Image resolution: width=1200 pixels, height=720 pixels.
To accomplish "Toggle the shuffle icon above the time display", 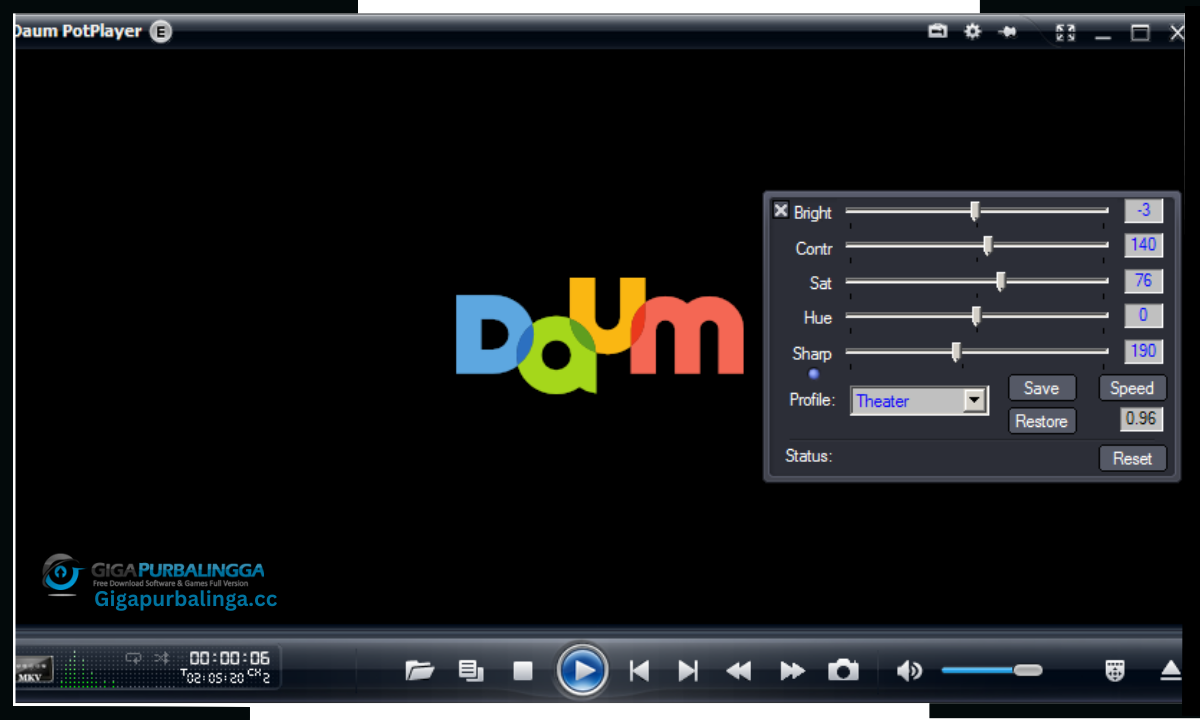I will coord(162,657).
